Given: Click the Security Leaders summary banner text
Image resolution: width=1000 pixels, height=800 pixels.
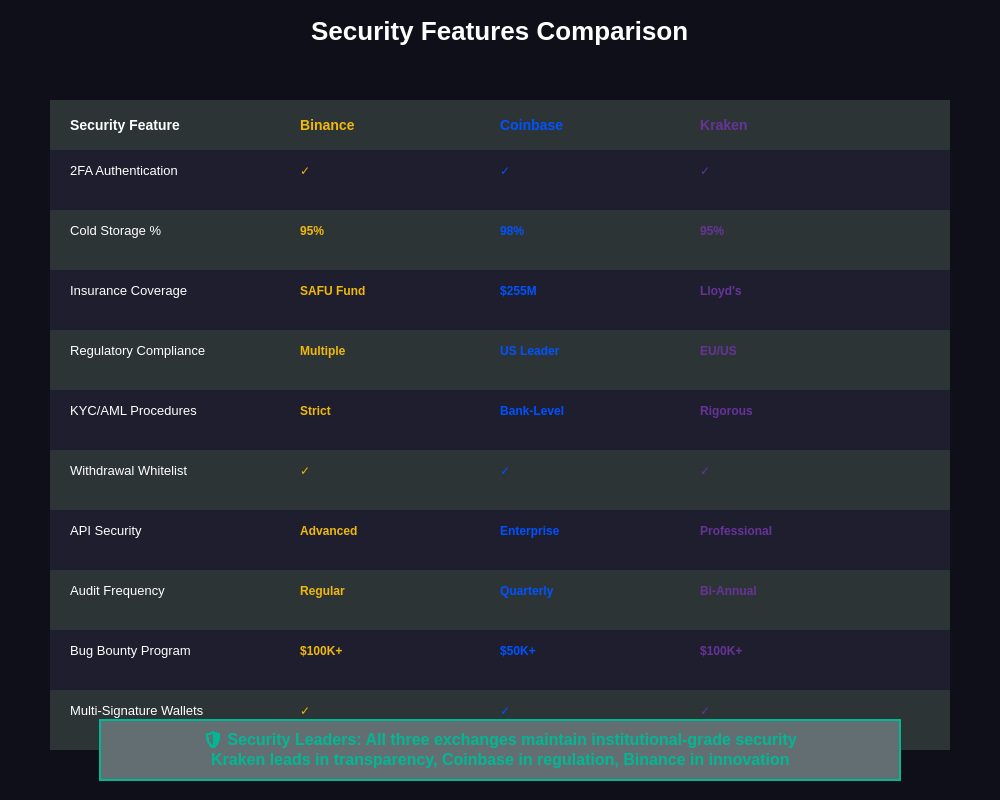Looking at the screenshot, I should [500, 750].
